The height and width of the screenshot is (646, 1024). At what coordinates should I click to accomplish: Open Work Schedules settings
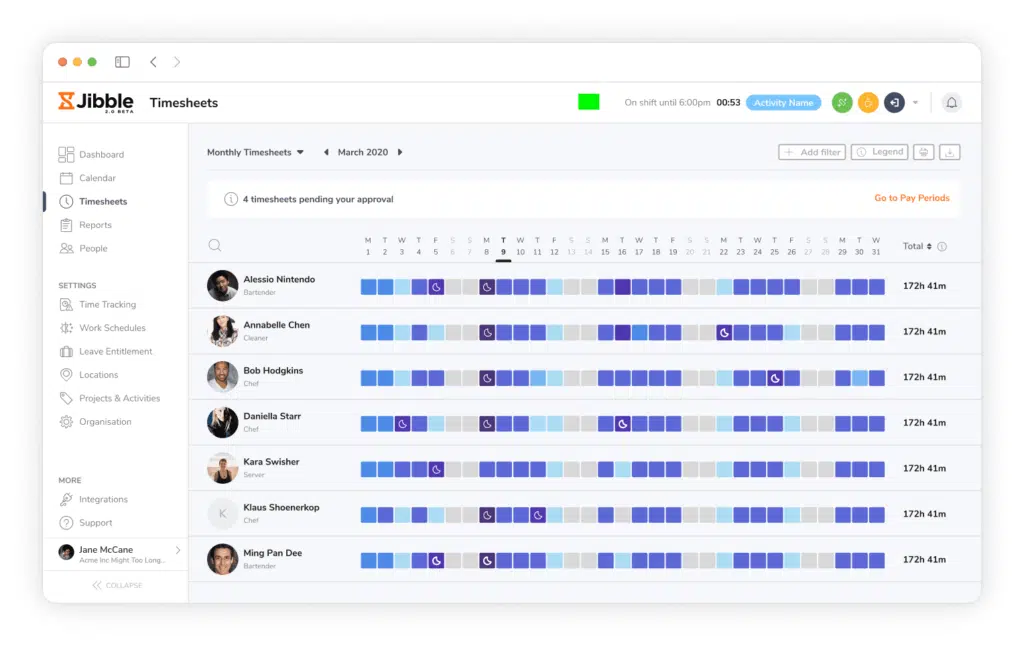[112, 328]
